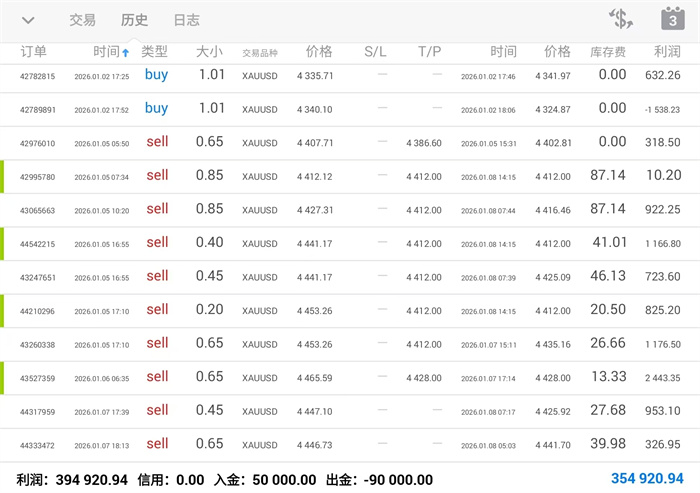This screenshot has width=700, height=493.
Task: Open the currency exchange filter icon
Action: [x=621, y=19]
